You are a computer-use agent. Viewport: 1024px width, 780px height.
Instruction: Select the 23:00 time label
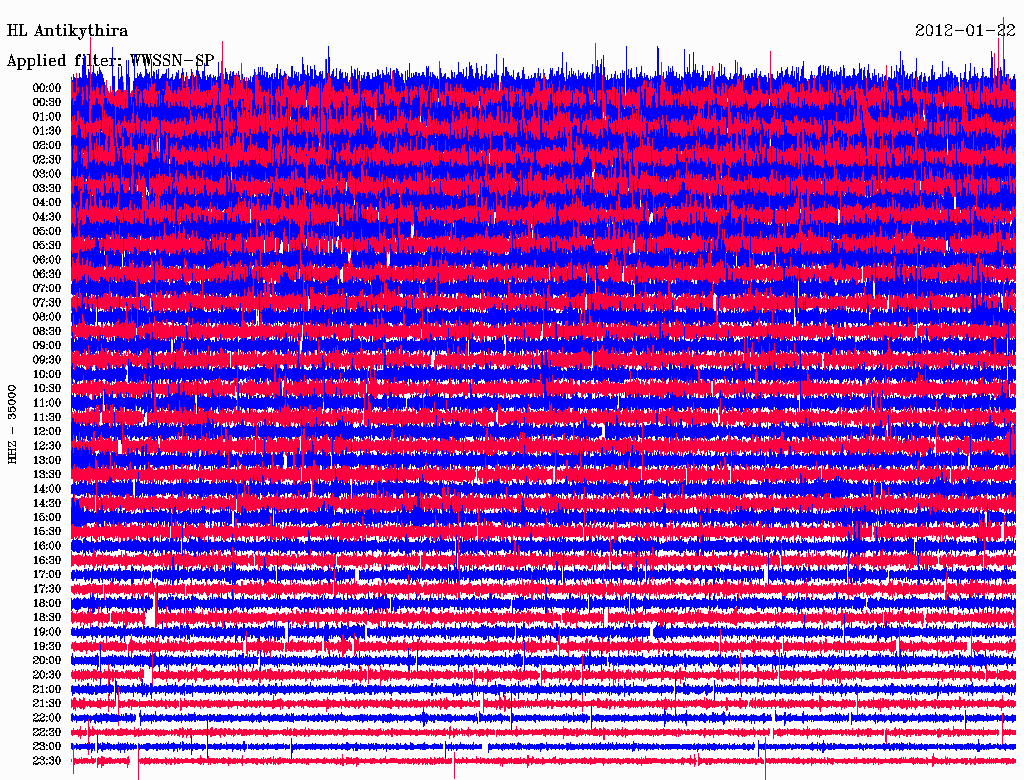(x=47, y=747)
